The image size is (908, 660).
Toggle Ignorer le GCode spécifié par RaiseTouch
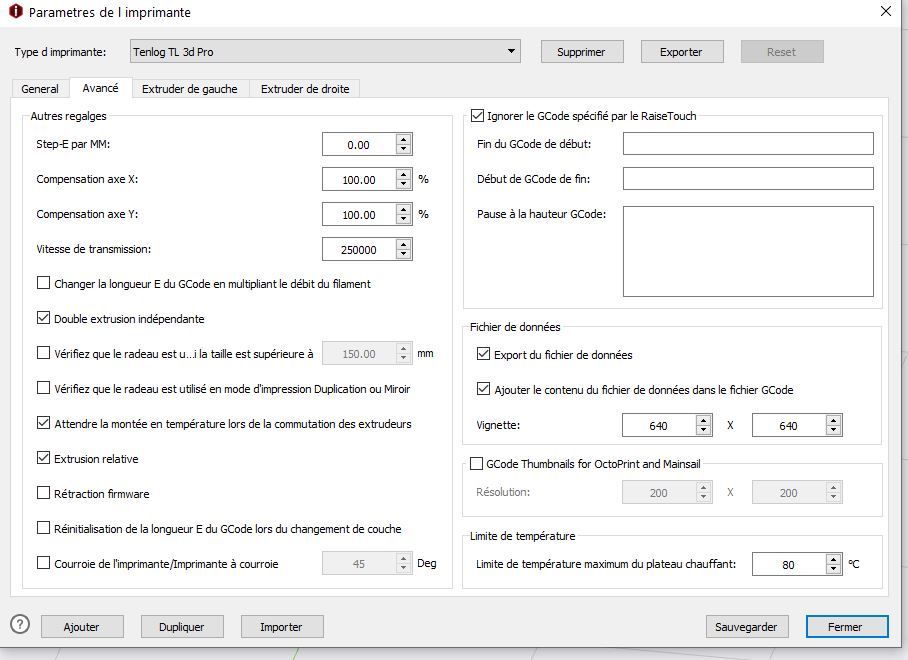[477, 115]
